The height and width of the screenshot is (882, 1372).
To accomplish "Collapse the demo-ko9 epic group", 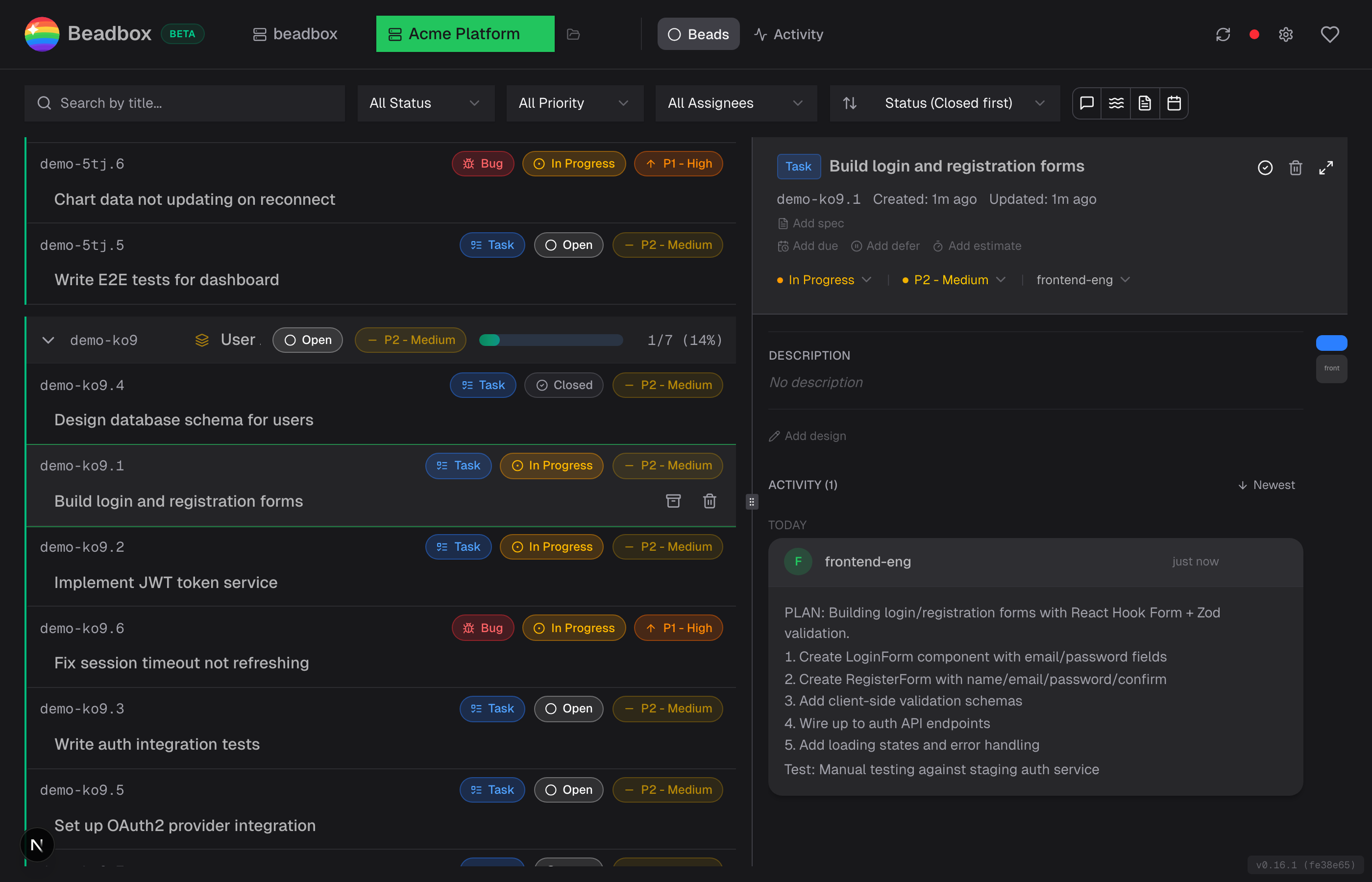I will [x=48, y=340].
